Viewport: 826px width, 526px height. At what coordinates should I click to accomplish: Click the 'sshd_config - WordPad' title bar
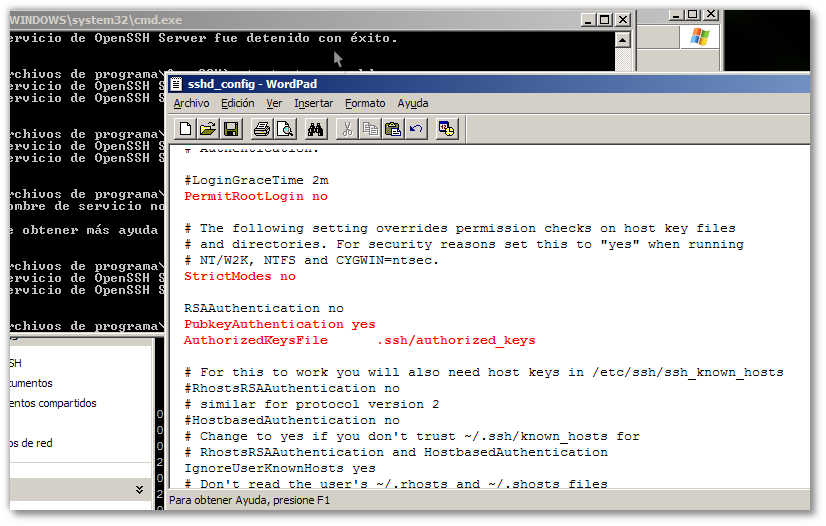[x=488, y=84]
